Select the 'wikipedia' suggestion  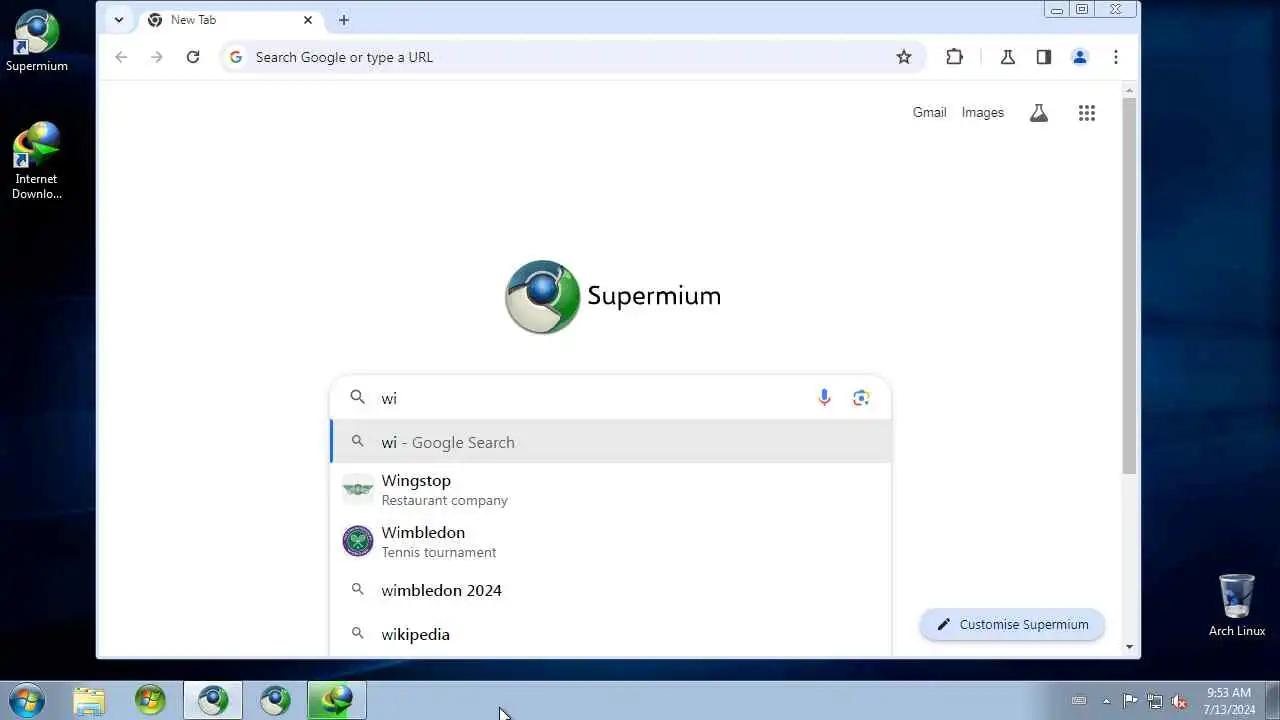pyautogui.click(x=611, y=634)
